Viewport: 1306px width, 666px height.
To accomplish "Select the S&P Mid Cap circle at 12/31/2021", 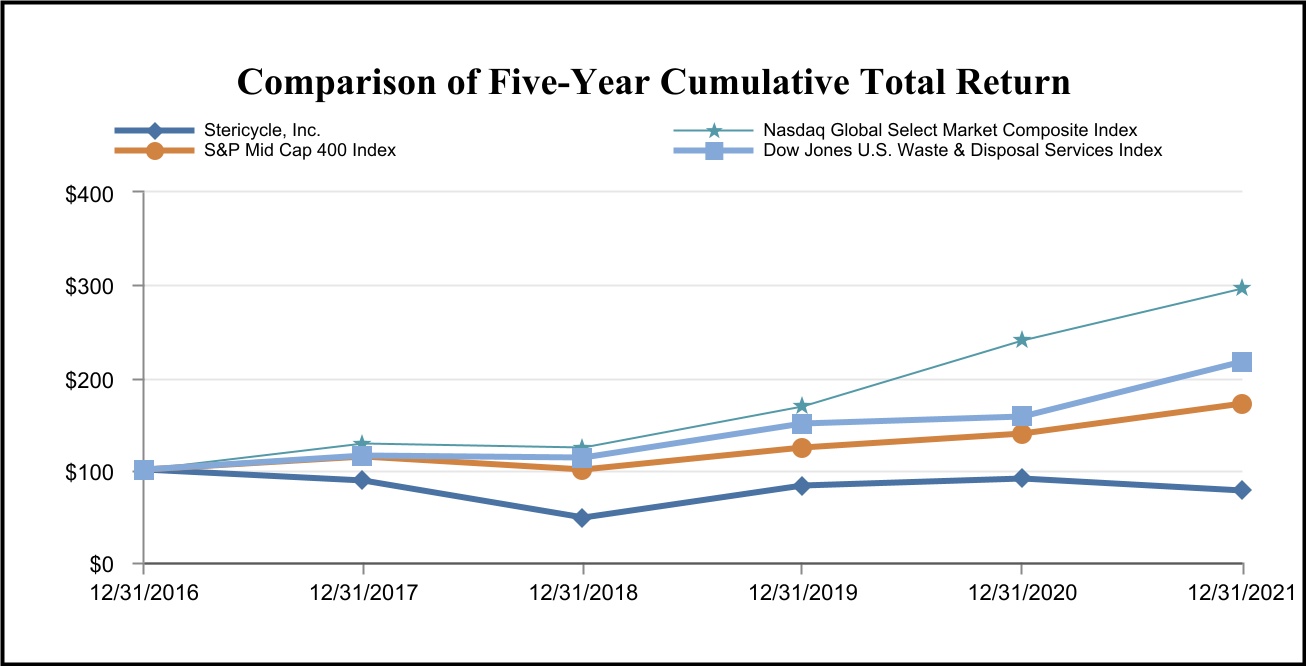I will click(1242, 404).
